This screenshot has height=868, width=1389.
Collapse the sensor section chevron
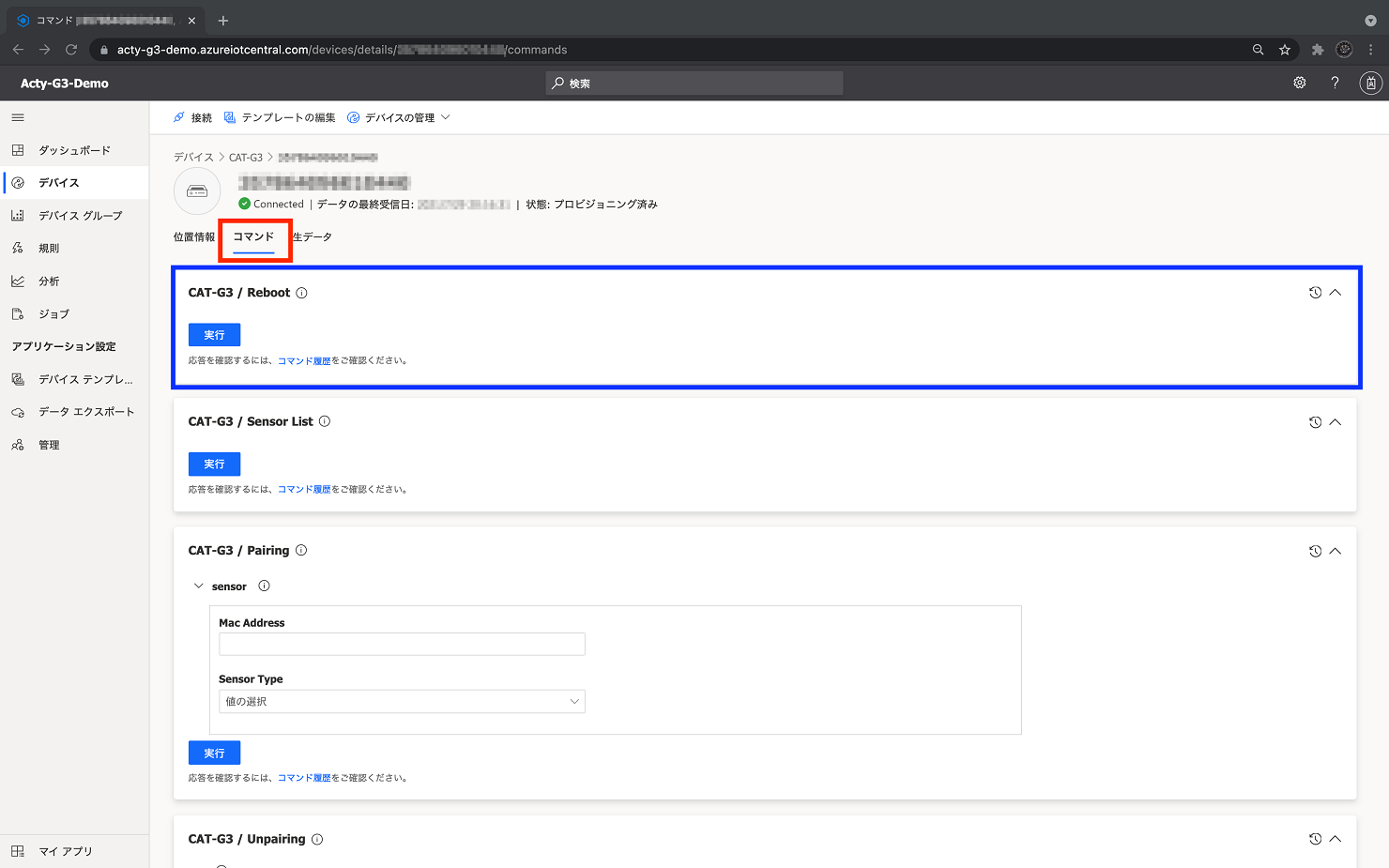(x=198, y=586)
